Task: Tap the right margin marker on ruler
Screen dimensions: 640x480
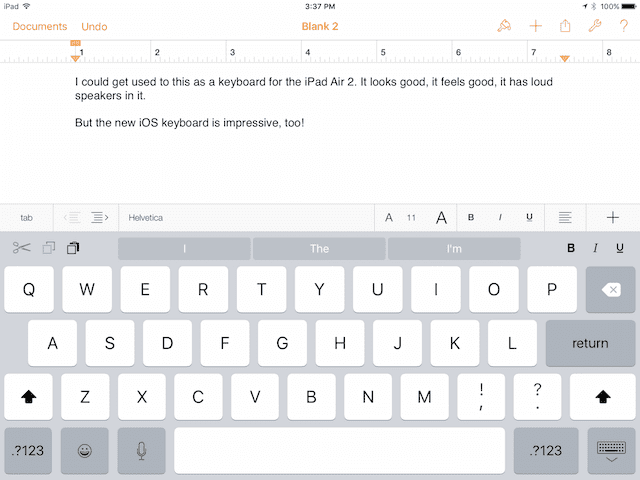Action: click(x=565, y=59)
